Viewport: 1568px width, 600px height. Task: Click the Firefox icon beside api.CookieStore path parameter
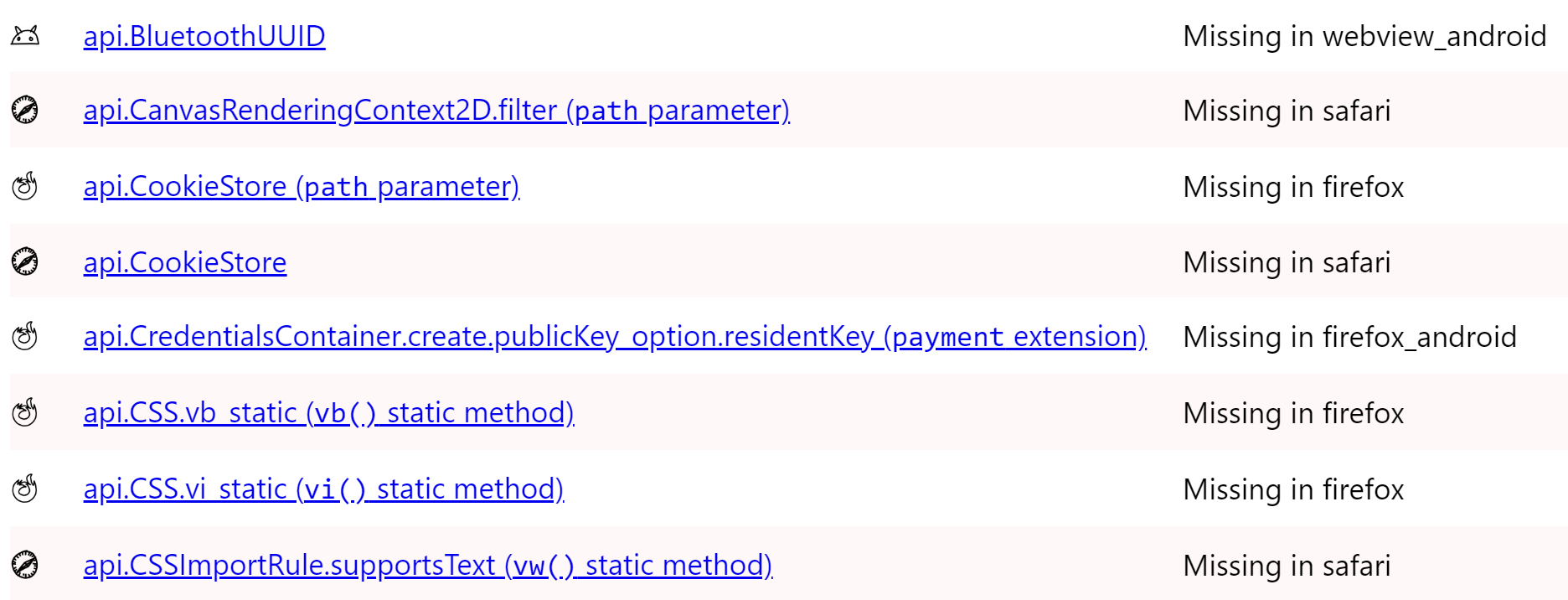[25, 185]
